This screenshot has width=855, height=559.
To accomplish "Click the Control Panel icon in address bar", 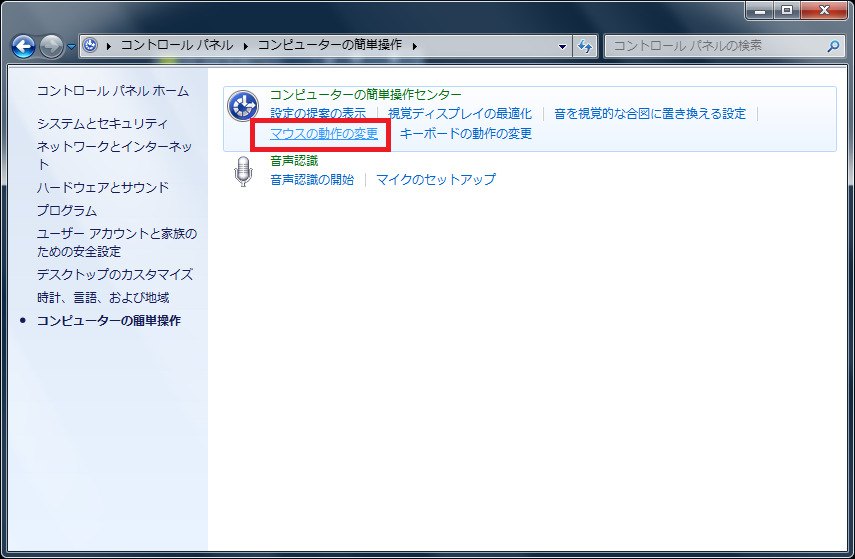I will tap(91, 45).
